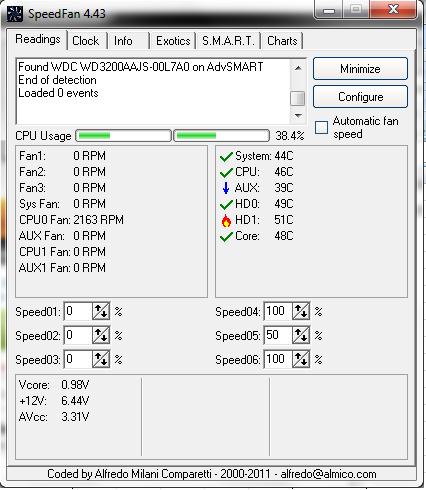Focus the Speed05 field showing 50
Viewport: 426px width, 490px height.
click(x=278, y=335)
